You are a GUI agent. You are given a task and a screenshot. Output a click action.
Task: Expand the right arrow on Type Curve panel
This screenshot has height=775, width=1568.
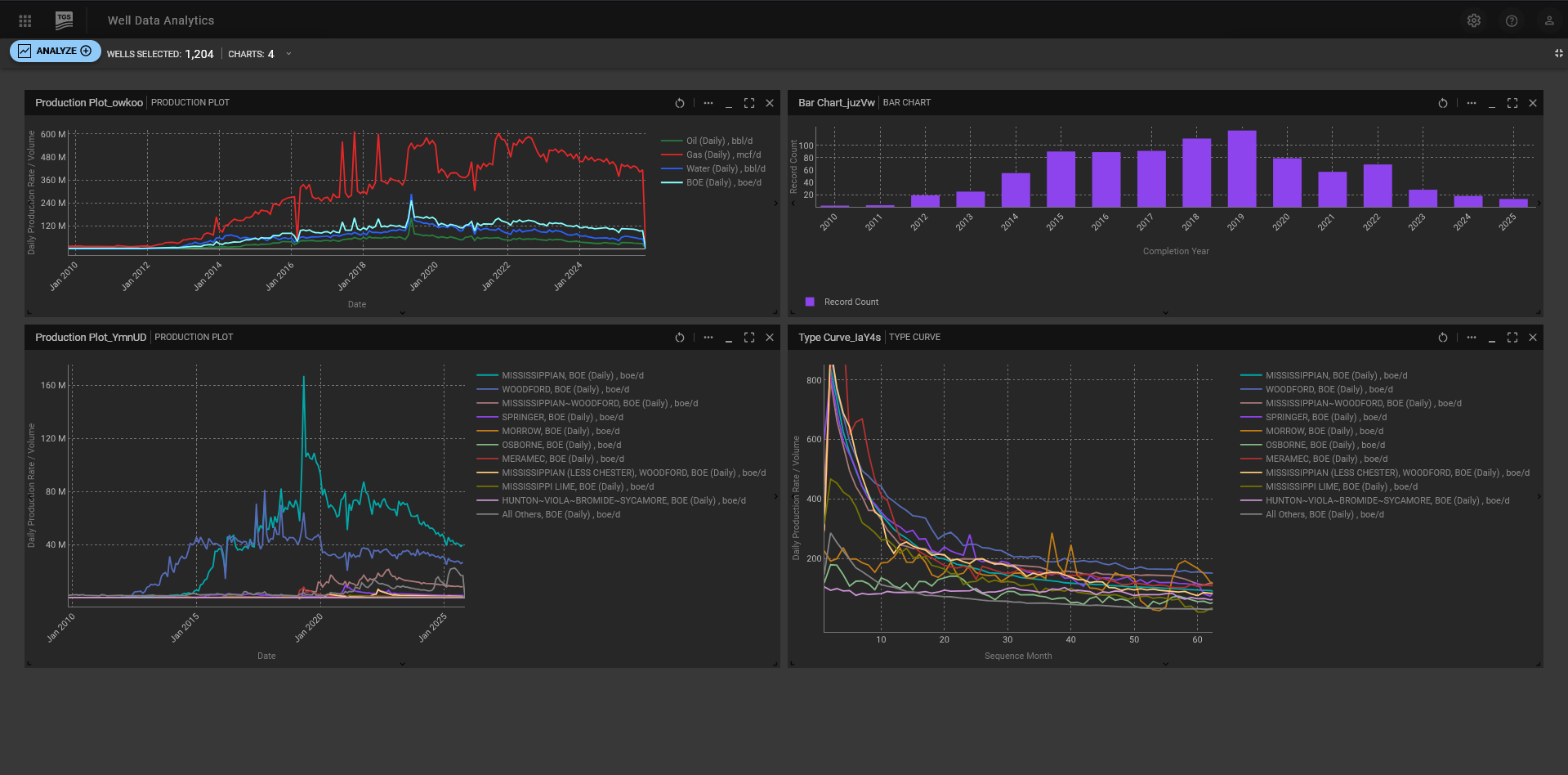tap(1539, 496)
